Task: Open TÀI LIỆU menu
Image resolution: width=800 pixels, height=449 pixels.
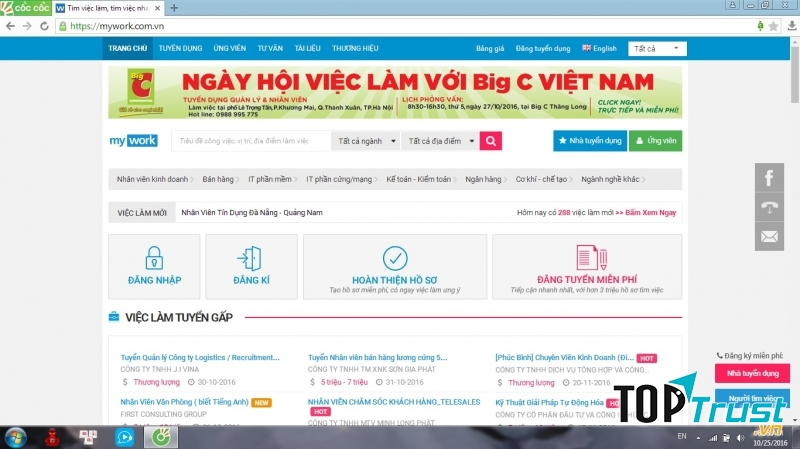Action: coord(307,48)
